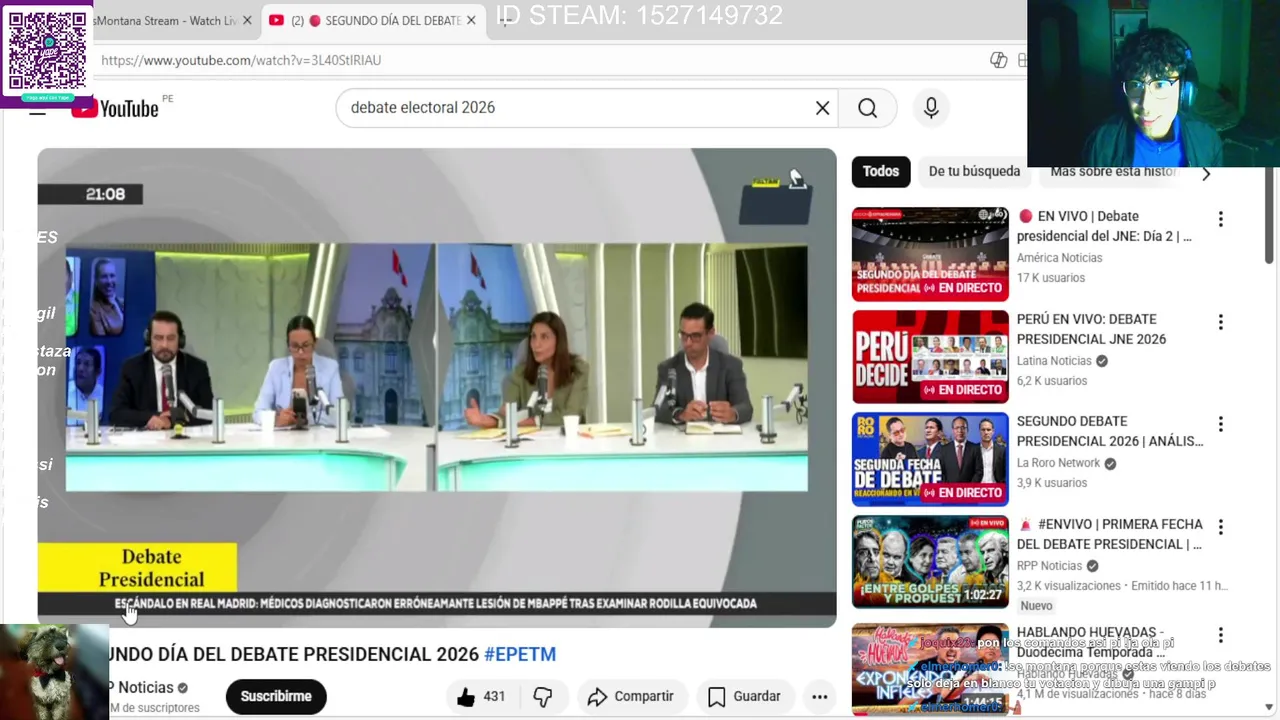Screen dimensions: 1280x720
Task: Close the SEGUNDO DÍA DEL DEBATE tab
Action: pyautogui.click(x=471, y=21)
